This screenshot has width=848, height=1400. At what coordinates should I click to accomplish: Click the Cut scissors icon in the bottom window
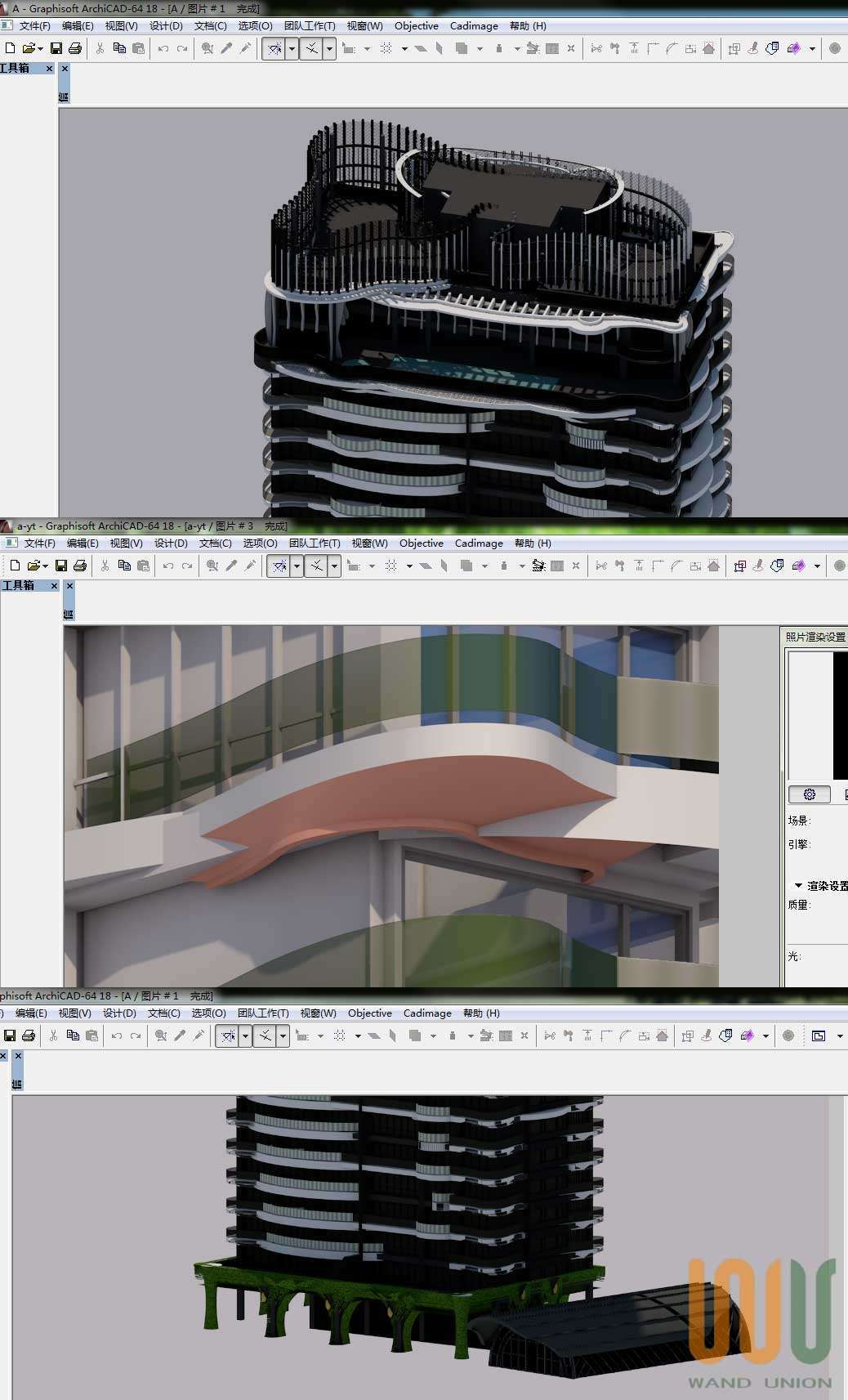point(53,1035)
